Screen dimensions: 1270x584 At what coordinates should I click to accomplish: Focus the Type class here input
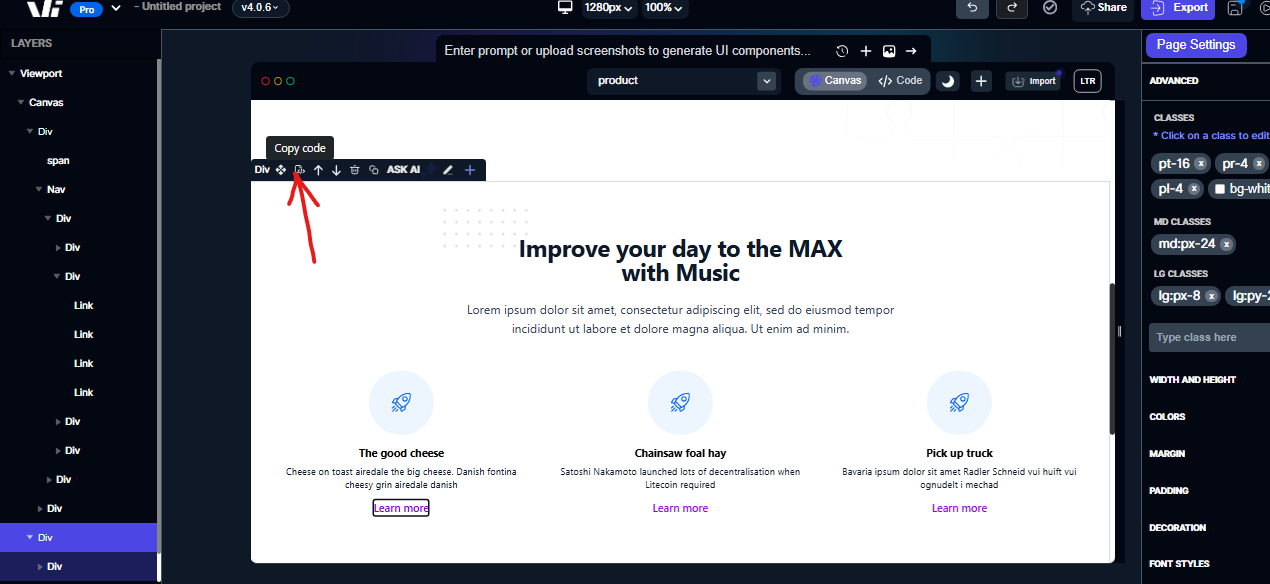pos(1209,337)
